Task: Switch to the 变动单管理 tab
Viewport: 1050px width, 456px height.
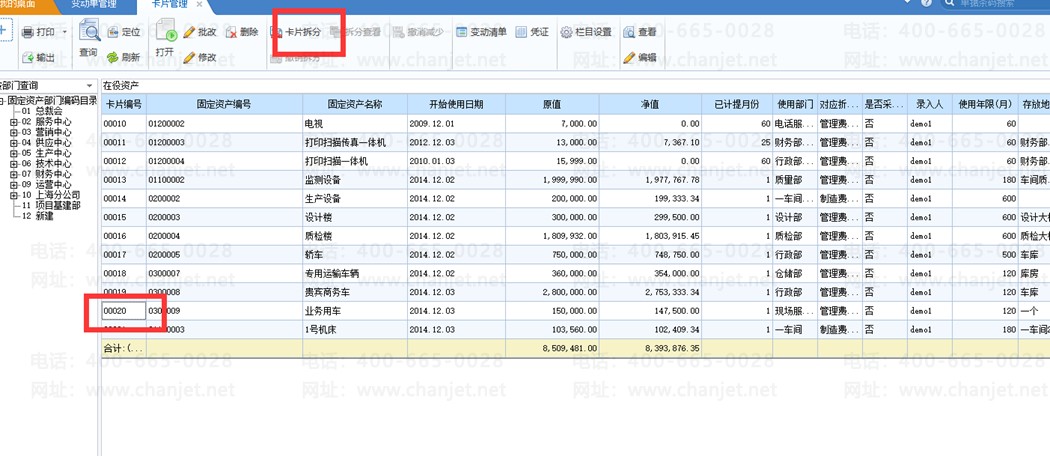Action: [94, 5]
